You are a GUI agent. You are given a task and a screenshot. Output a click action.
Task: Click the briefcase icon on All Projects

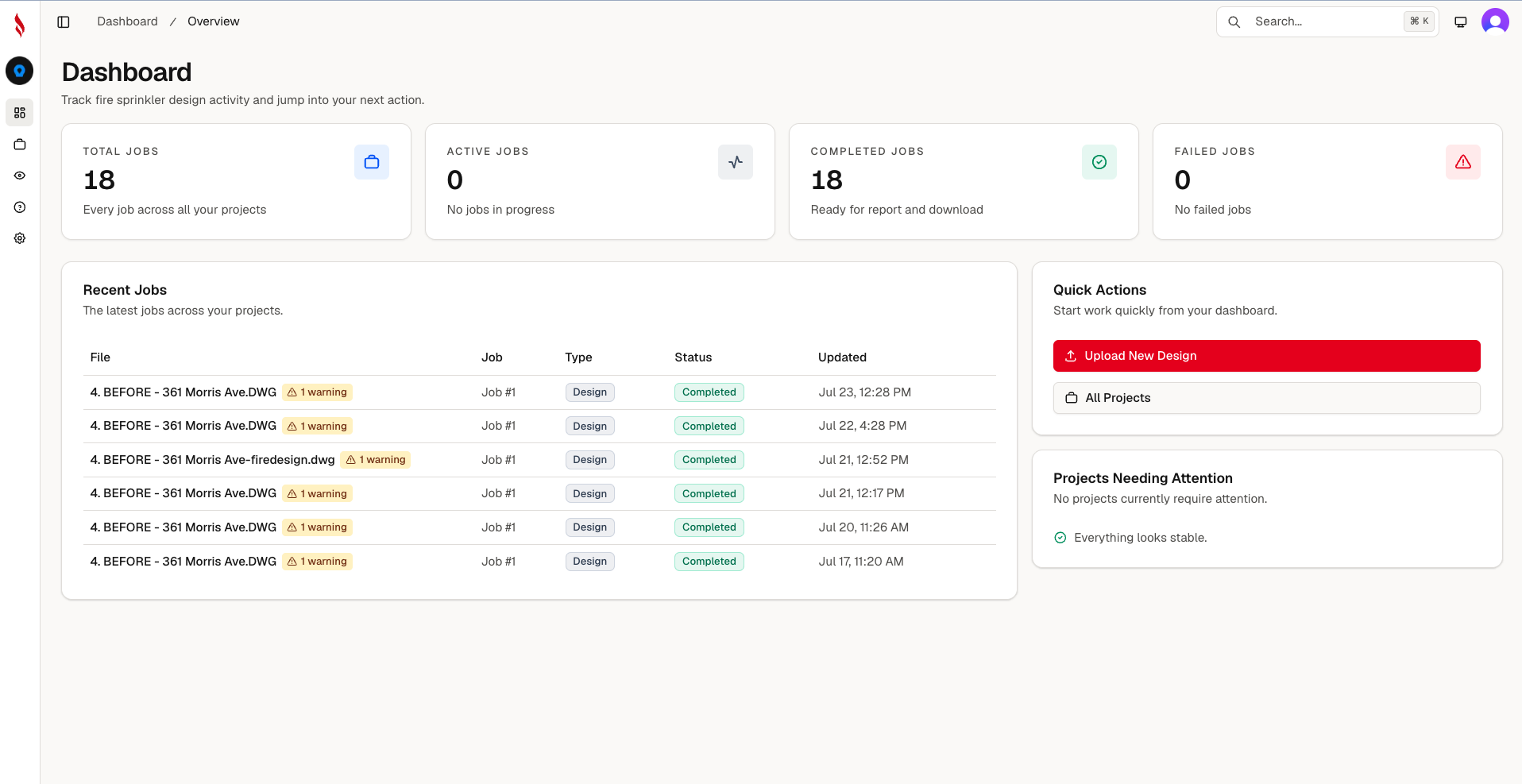1072,398
